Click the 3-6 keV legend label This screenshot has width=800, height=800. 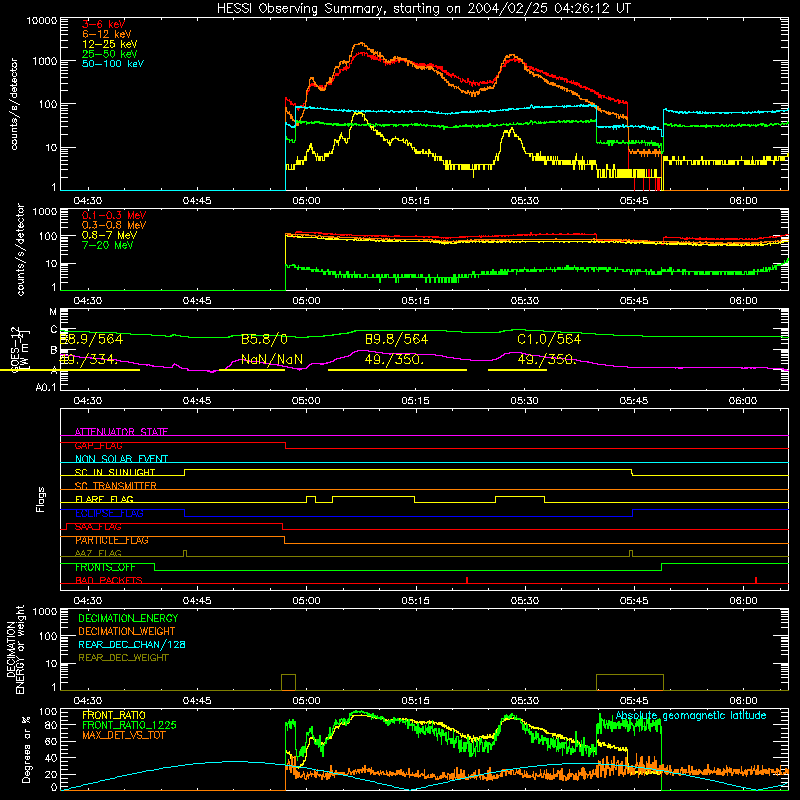click(104, 24)
